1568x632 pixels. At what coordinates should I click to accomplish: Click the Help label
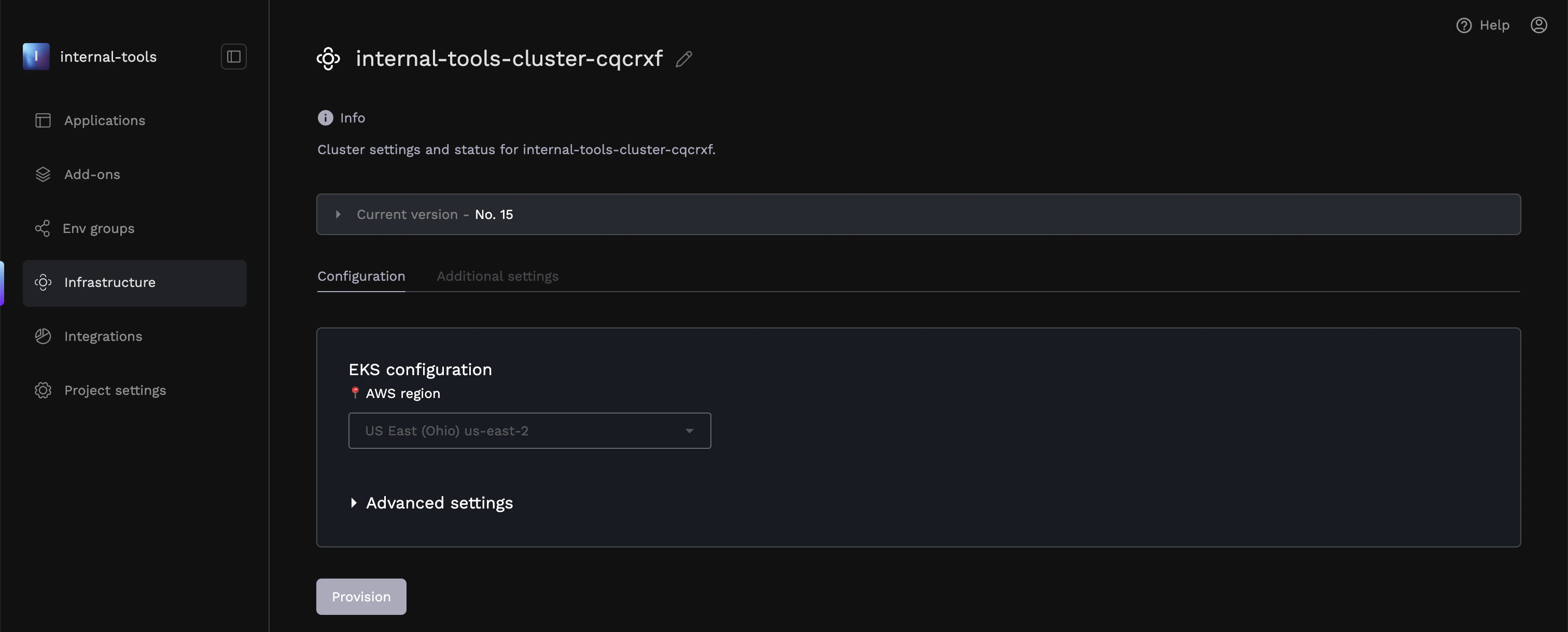1495,25
